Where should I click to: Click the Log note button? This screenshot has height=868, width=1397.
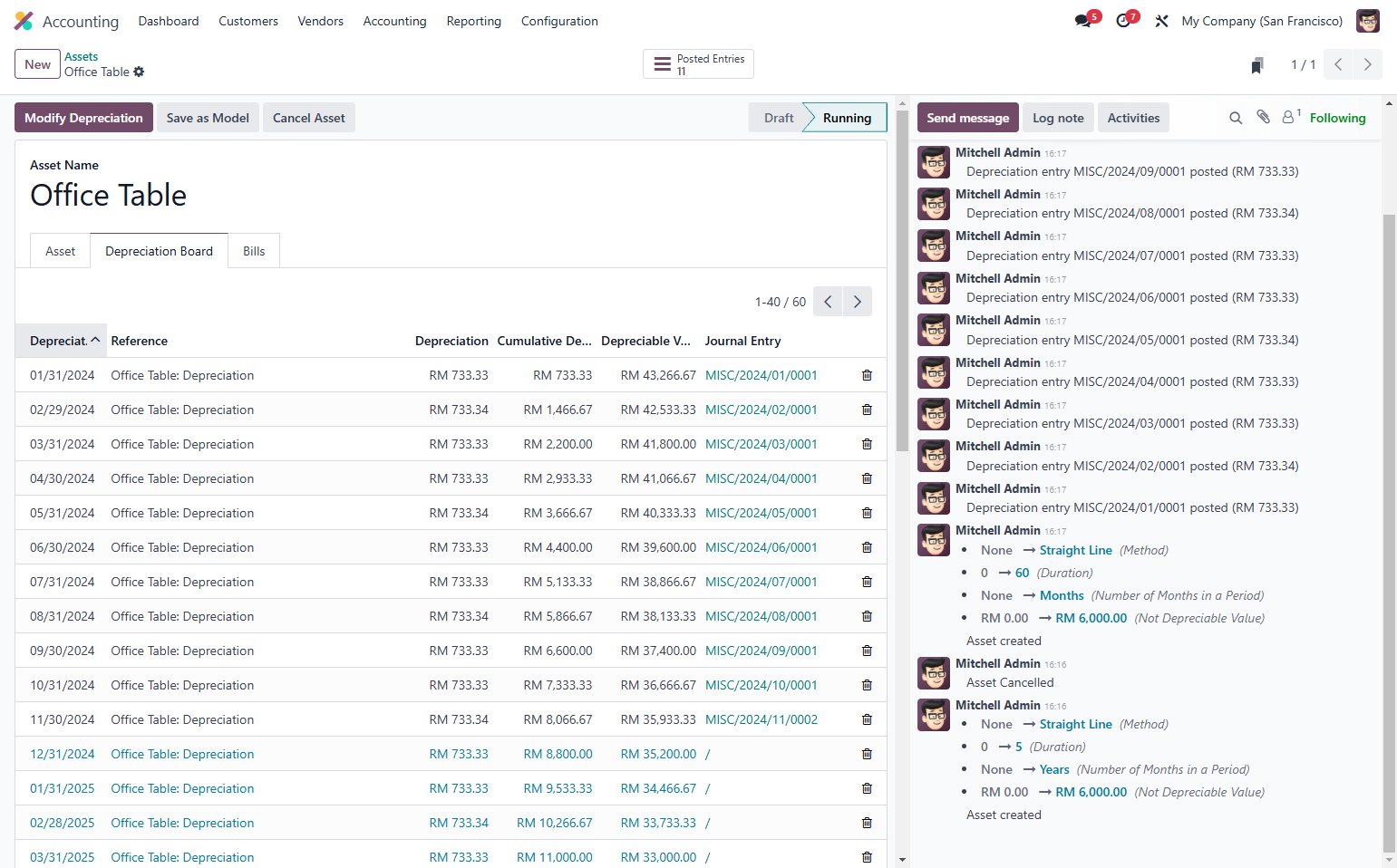[1058, 118]
